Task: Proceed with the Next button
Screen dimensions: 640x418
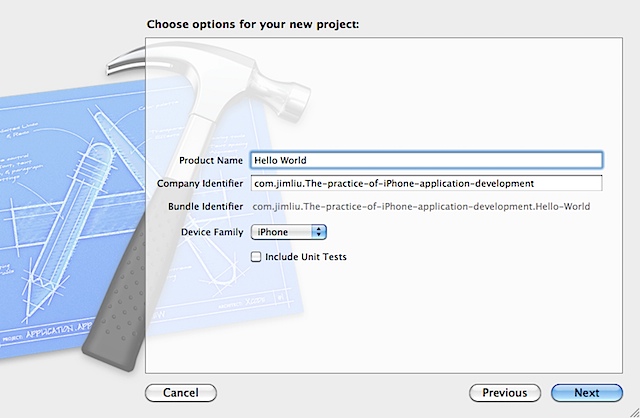Action: tap(586, 393)
